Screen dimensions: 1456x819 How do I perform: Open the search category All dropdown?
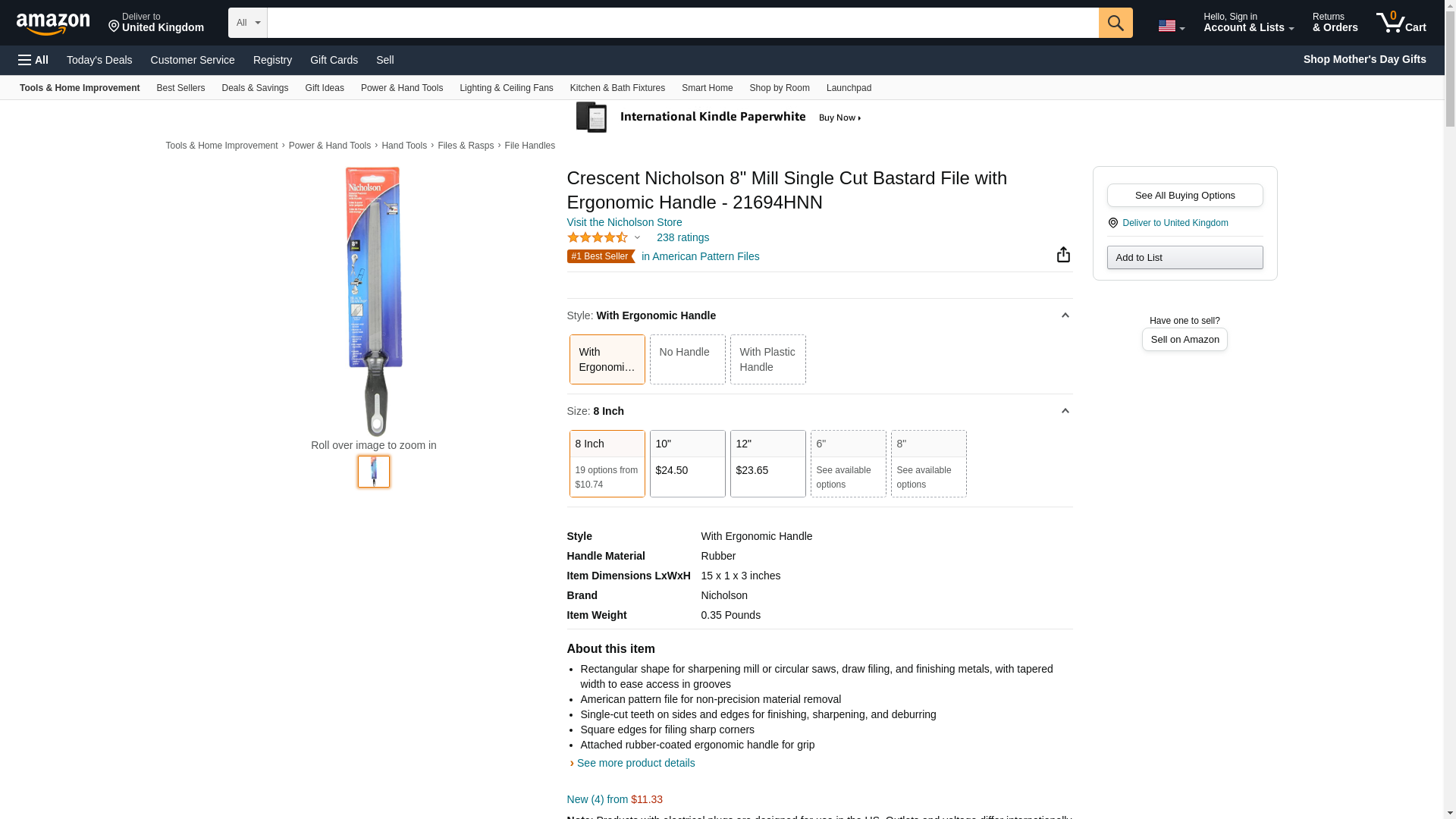[247, 23]
